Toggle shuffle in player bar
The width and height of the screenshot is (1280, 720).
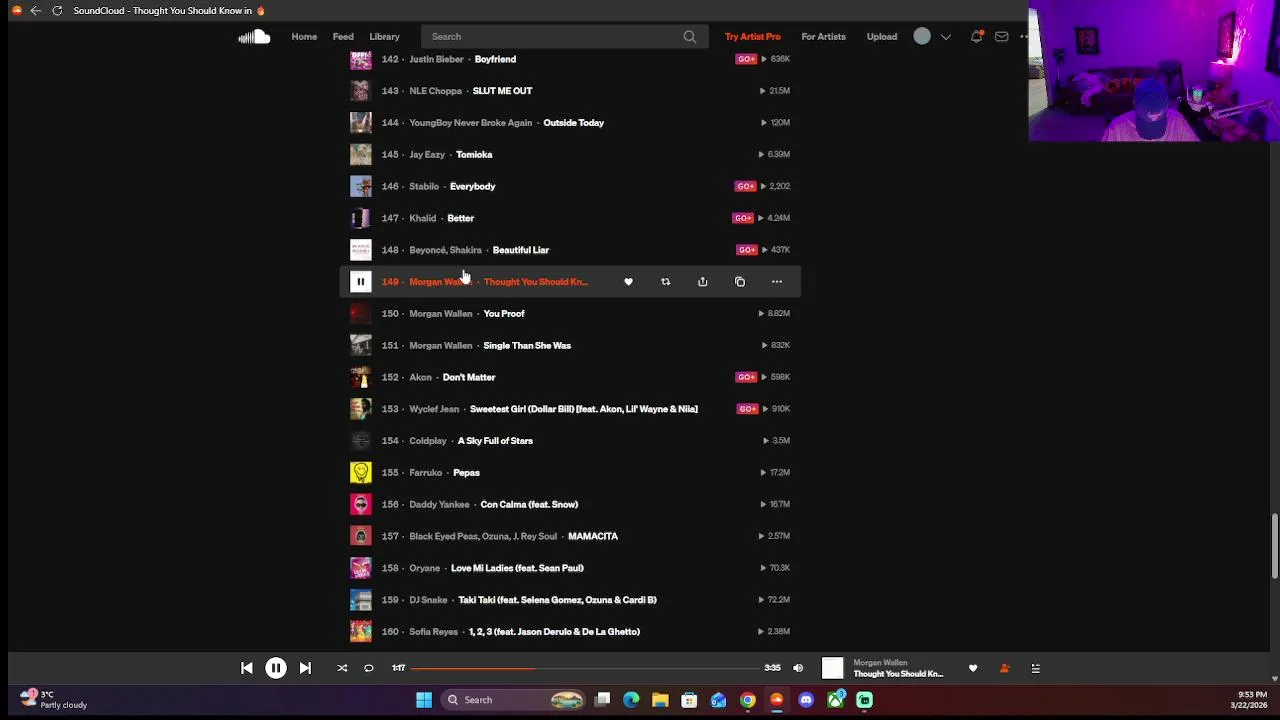(342, 668)
